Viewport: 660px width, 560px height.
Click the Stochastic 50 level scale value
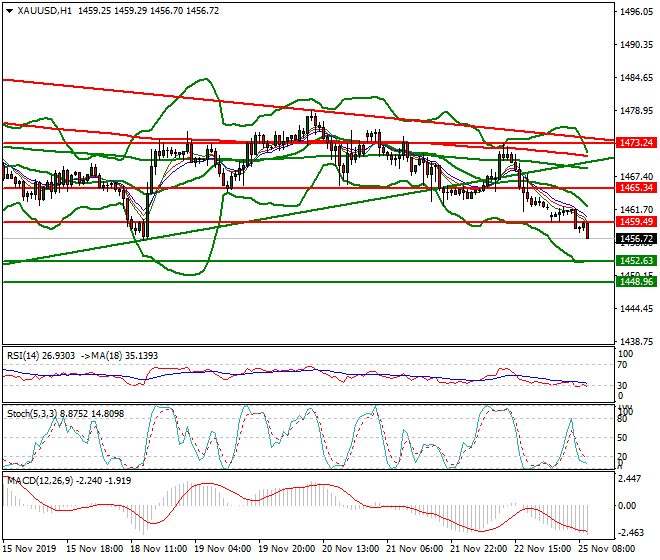click(x=622, y=438)
